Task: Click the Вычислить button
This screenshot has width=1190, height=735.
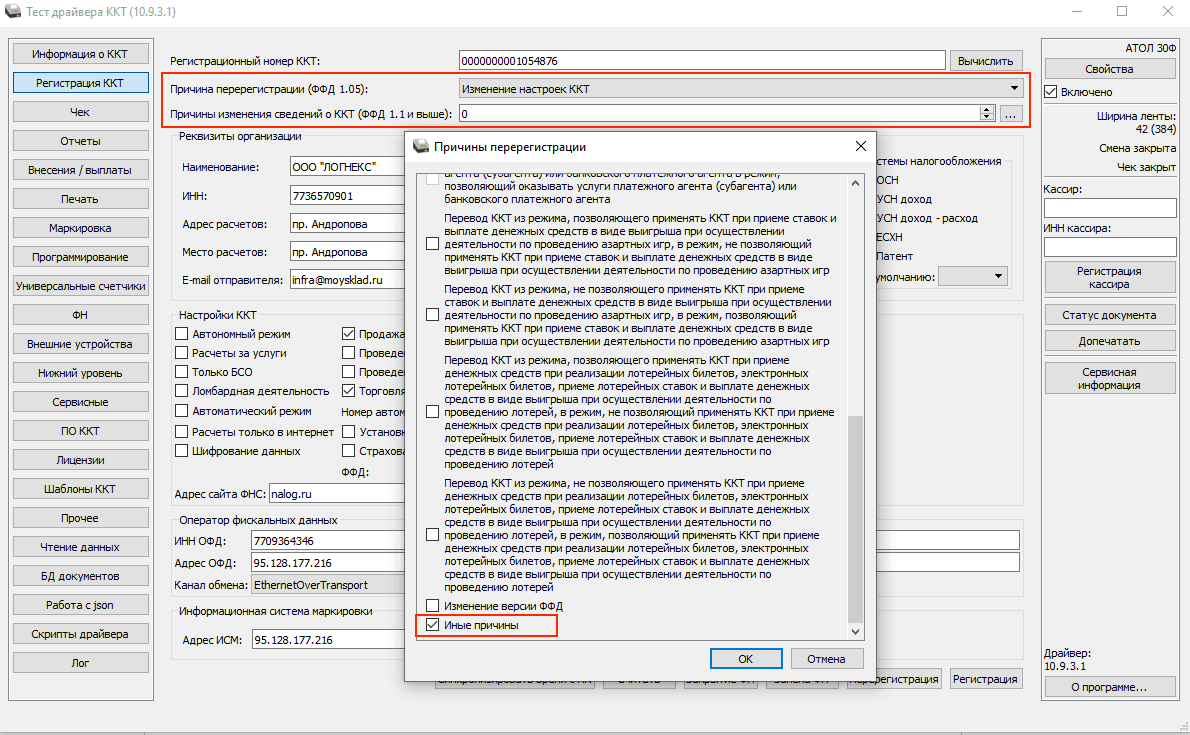Action: pos(986,61)
